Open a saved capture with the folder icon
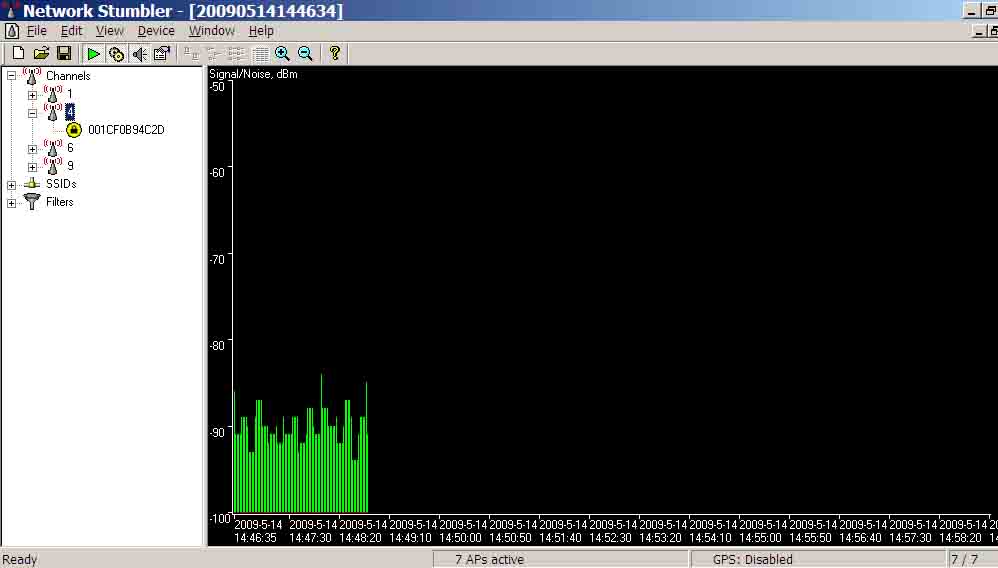 pyautogui.click(x=41, y=53)
